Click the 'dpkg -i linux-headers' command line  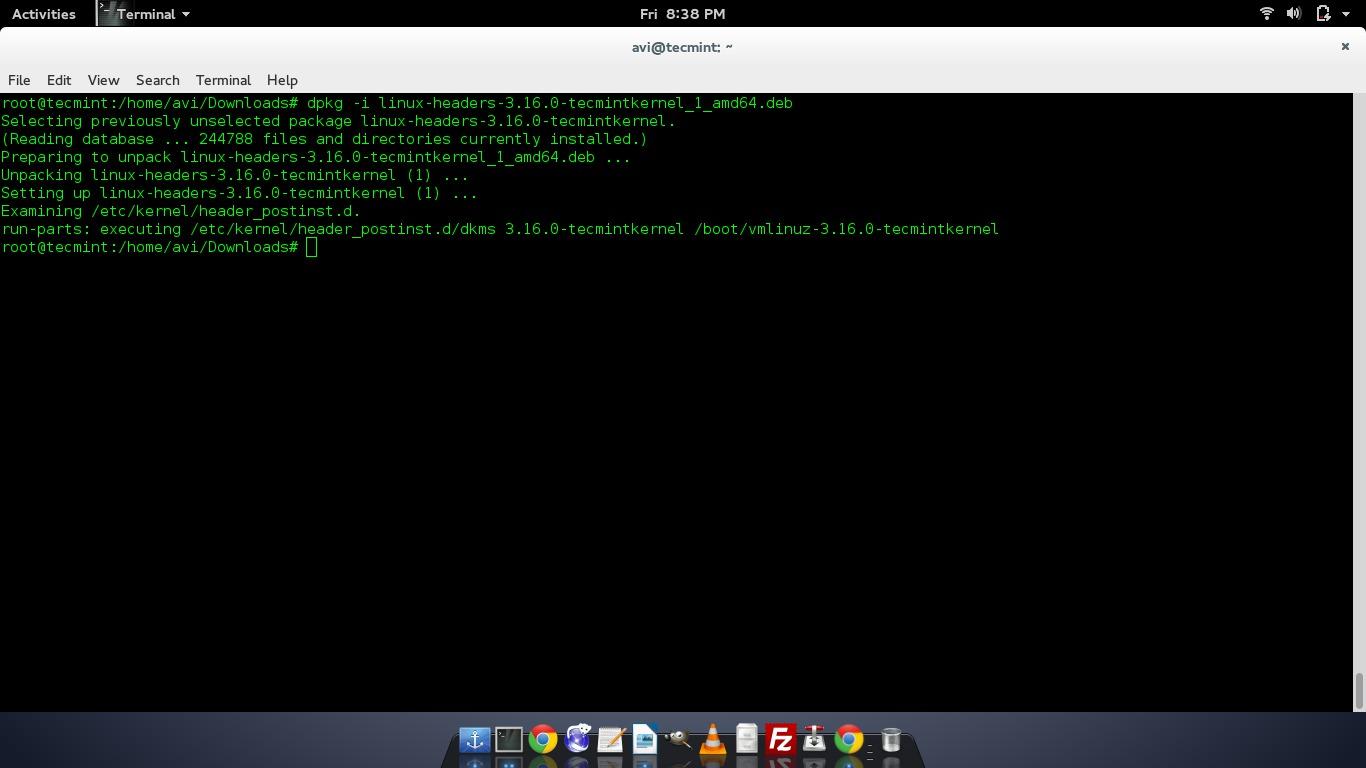click(397, 103)
